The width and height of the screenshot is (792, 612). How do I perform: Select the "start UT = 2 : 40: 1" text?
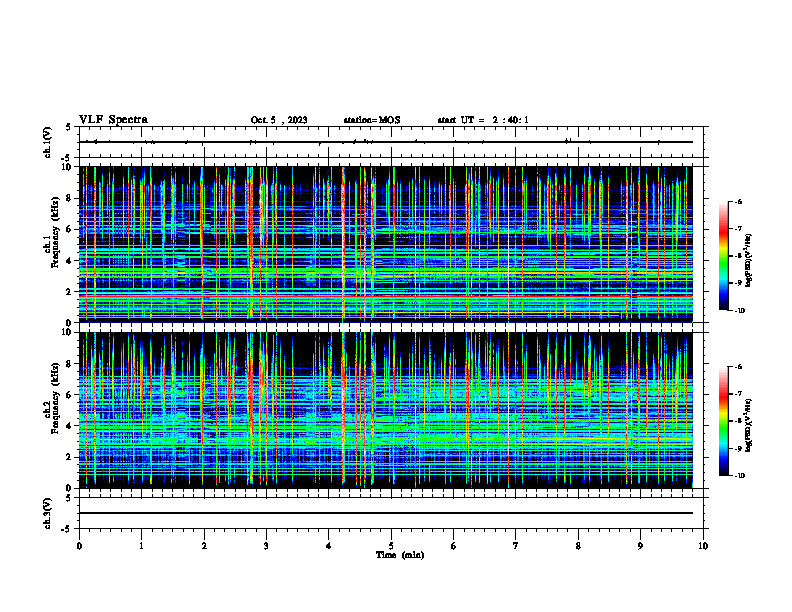tap(483, 120)
